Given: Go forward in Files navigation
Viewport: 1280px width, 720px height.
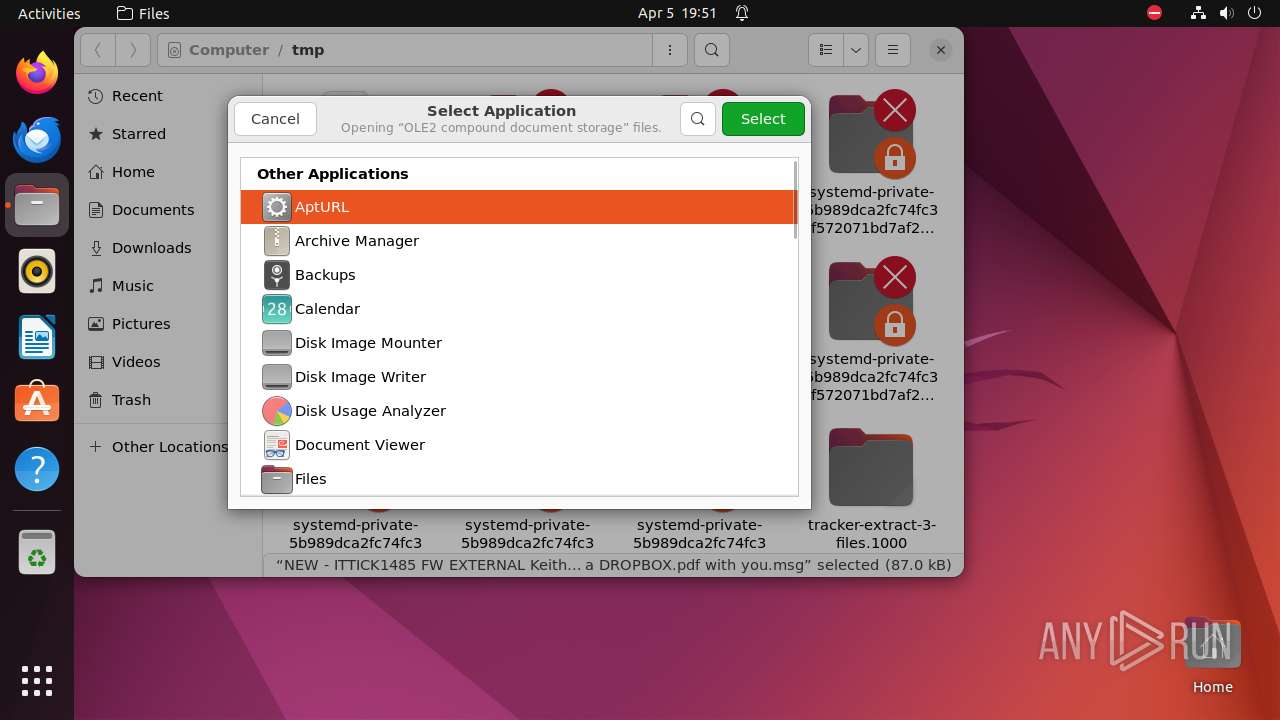Looking at the screenshot, I should pos(133,50).
